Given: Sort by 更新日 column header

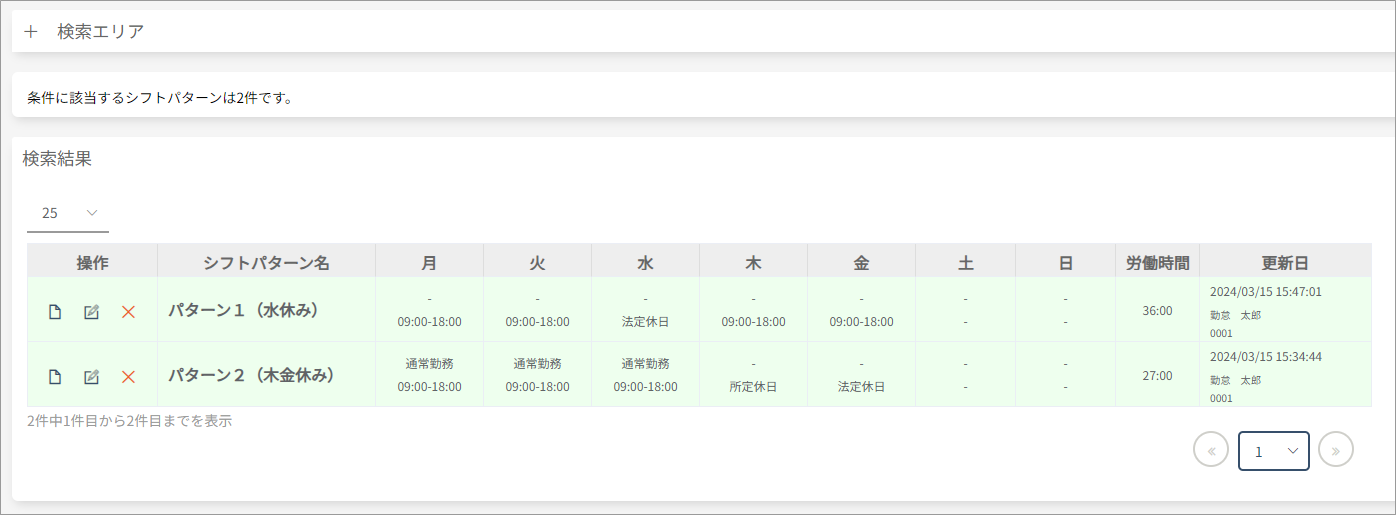Looking at the screenshot, I should coord(1285,263).
